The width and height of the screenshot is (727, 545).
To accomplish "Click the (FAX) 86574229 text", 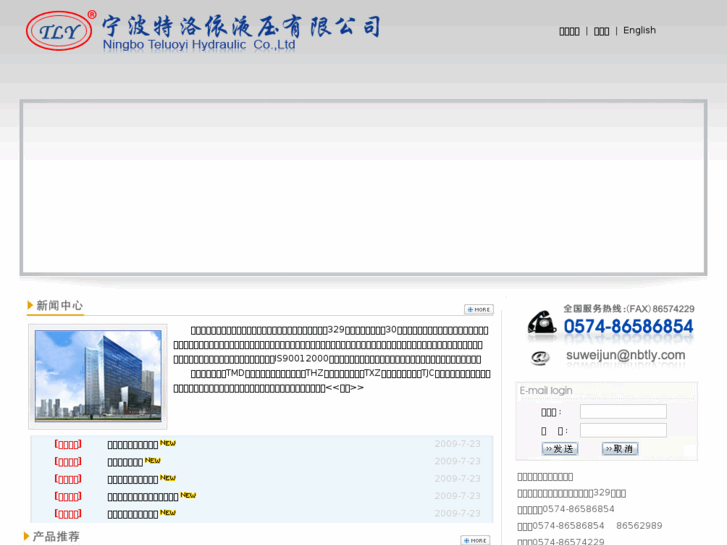I will coord(660,309).
